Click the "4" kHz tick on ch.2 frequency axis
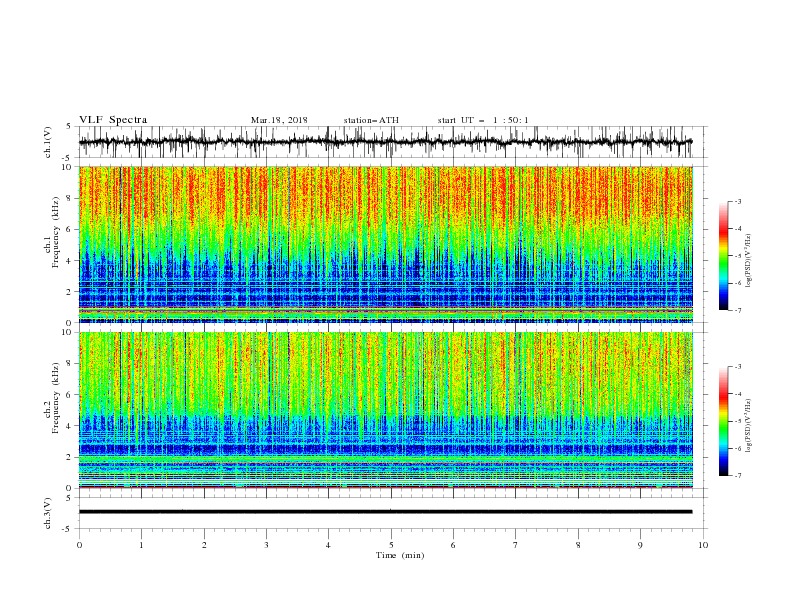The width and height of the screenshot is (792, 612). pyautogui.click(x=70, y=426)
